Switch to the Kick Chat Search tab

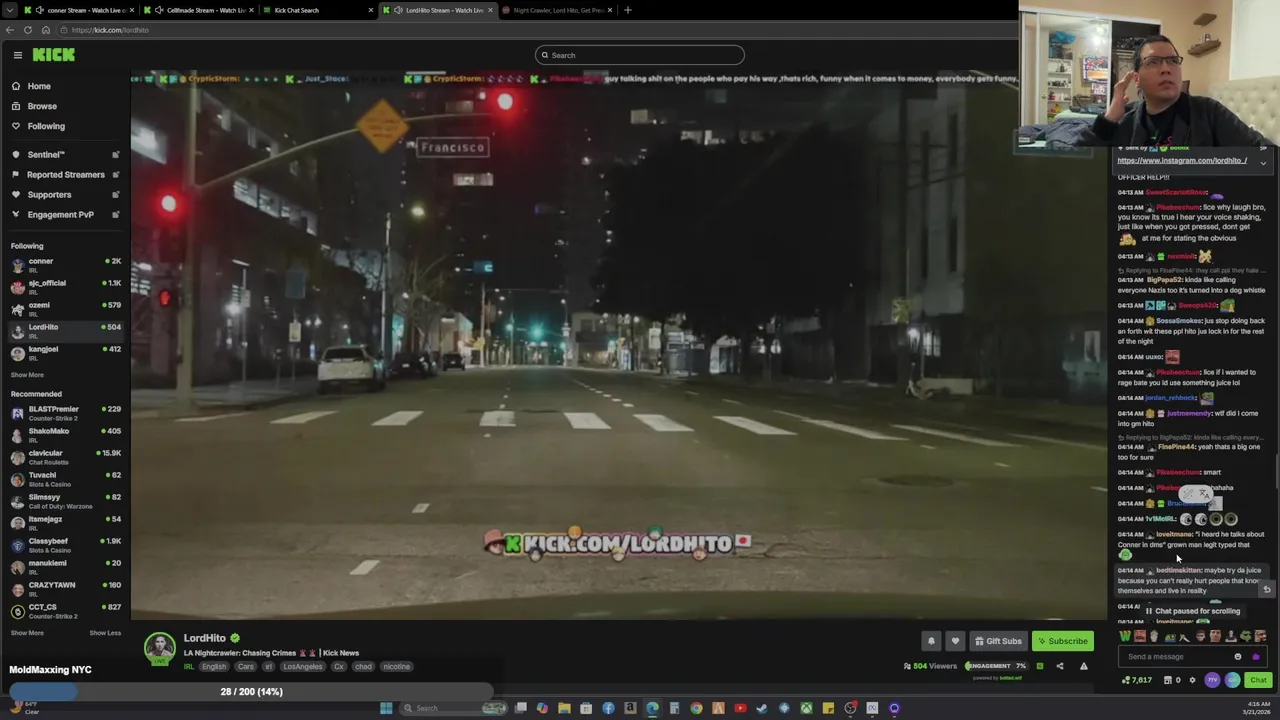(317, 10)
